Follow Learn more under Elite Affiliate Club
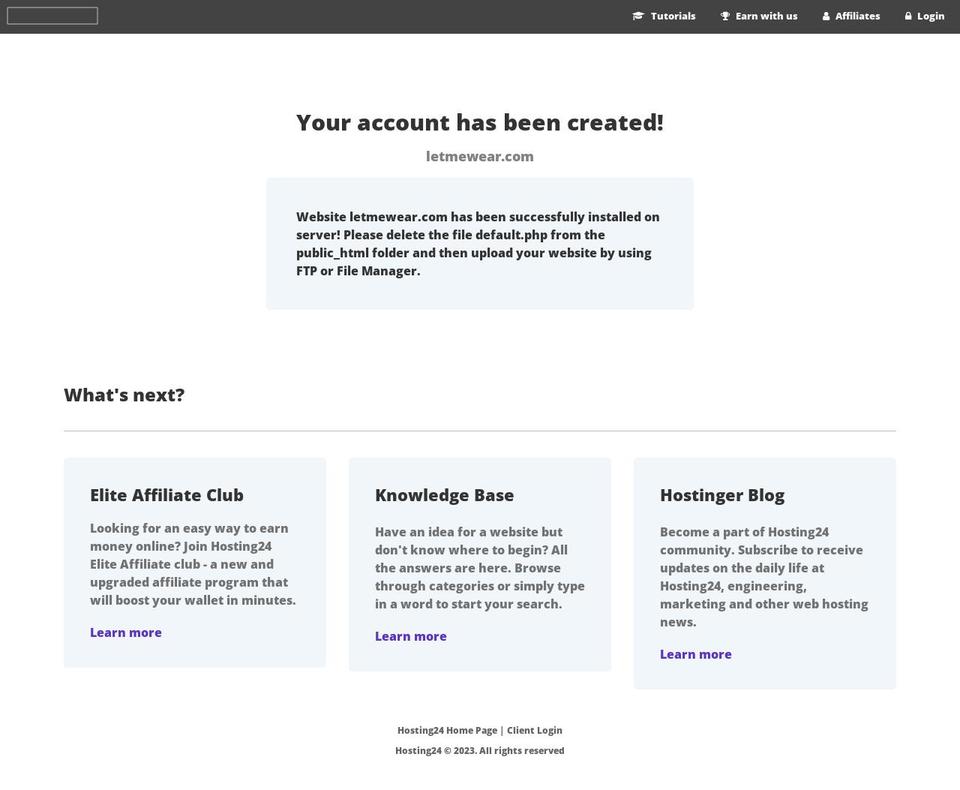Image resolution: width=960 pixels, height=790 pixels. coord(126,633)
